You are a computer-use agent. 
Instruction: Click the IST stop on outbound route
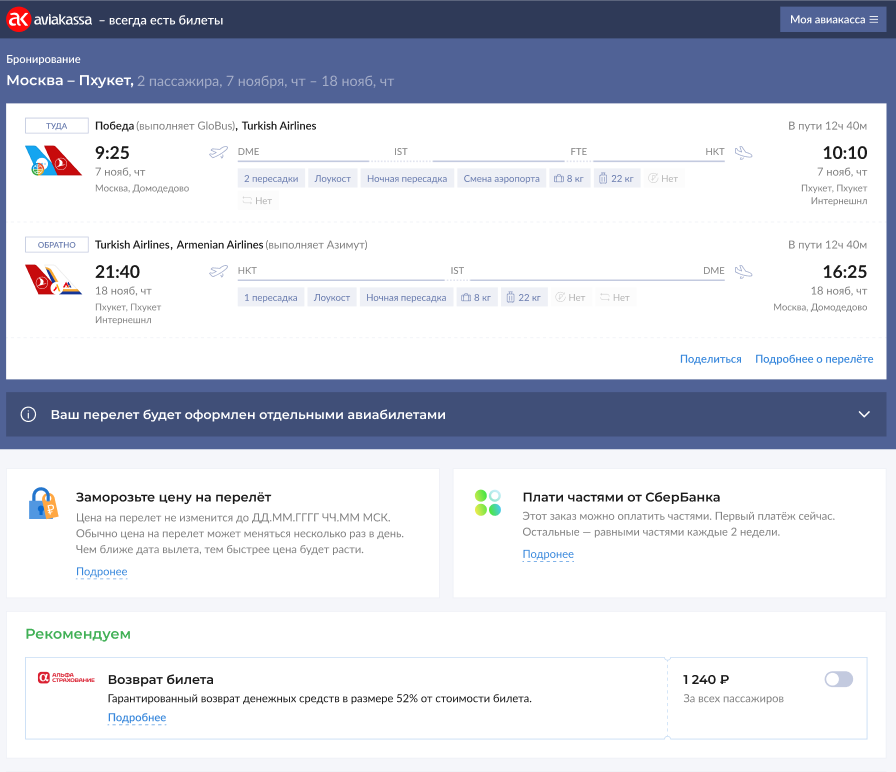click(x=401, y=151)
